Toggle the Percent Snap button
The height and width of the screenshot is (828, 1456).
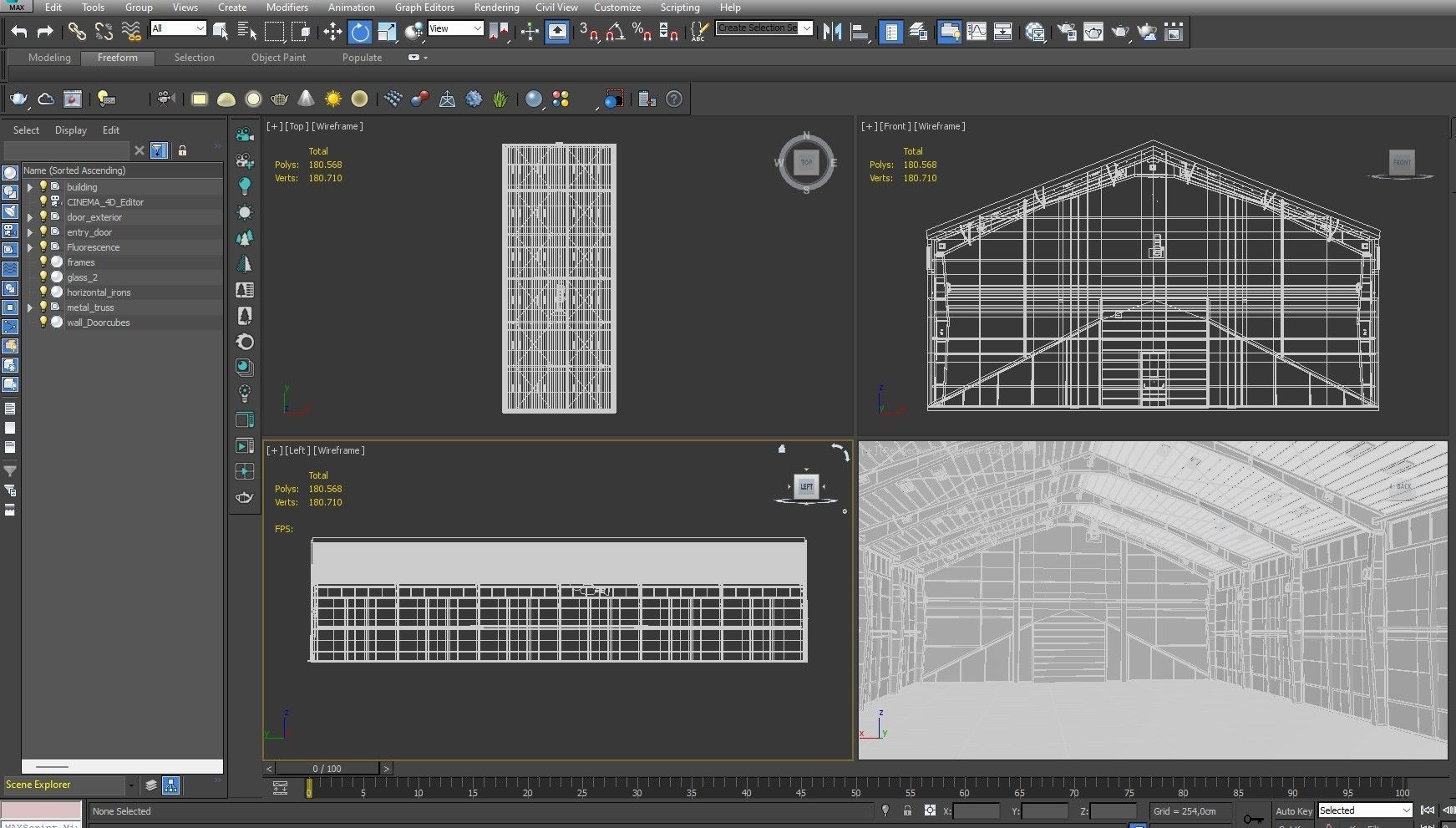642,32
